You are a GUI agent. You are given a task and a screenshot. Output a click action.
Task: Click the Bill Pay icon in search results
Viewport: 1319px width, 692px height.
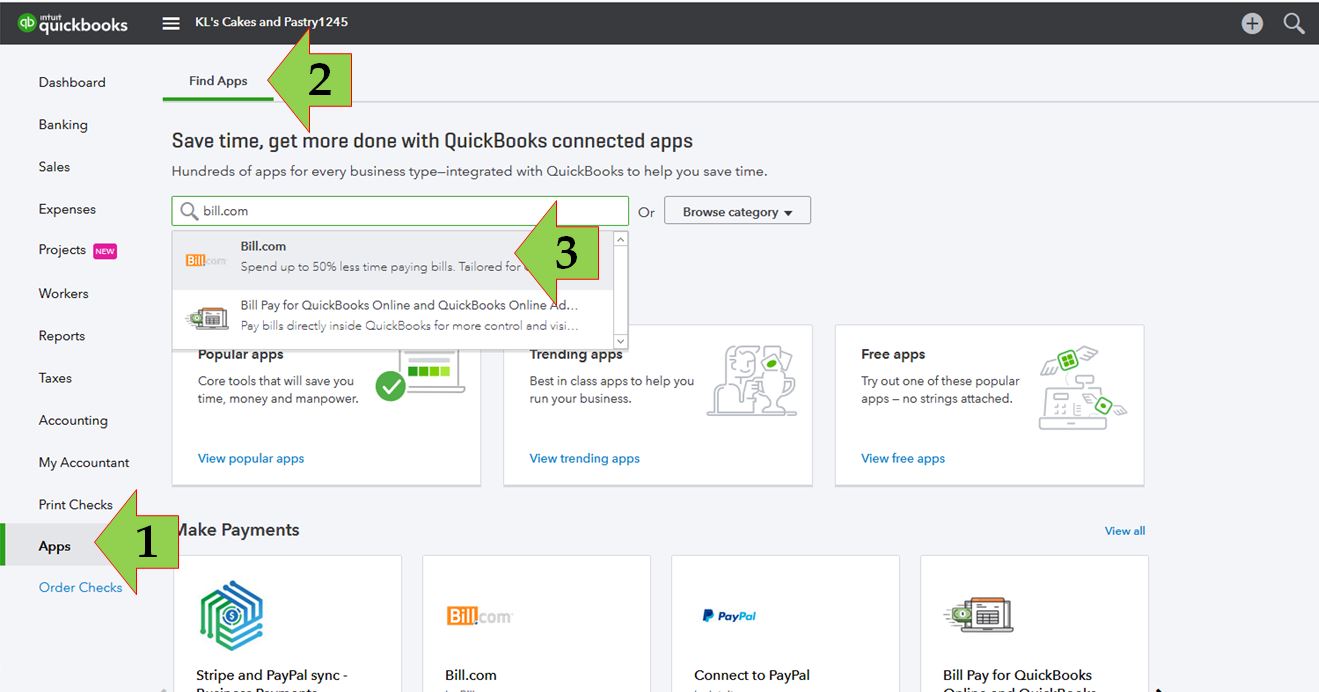pos(207,318)
